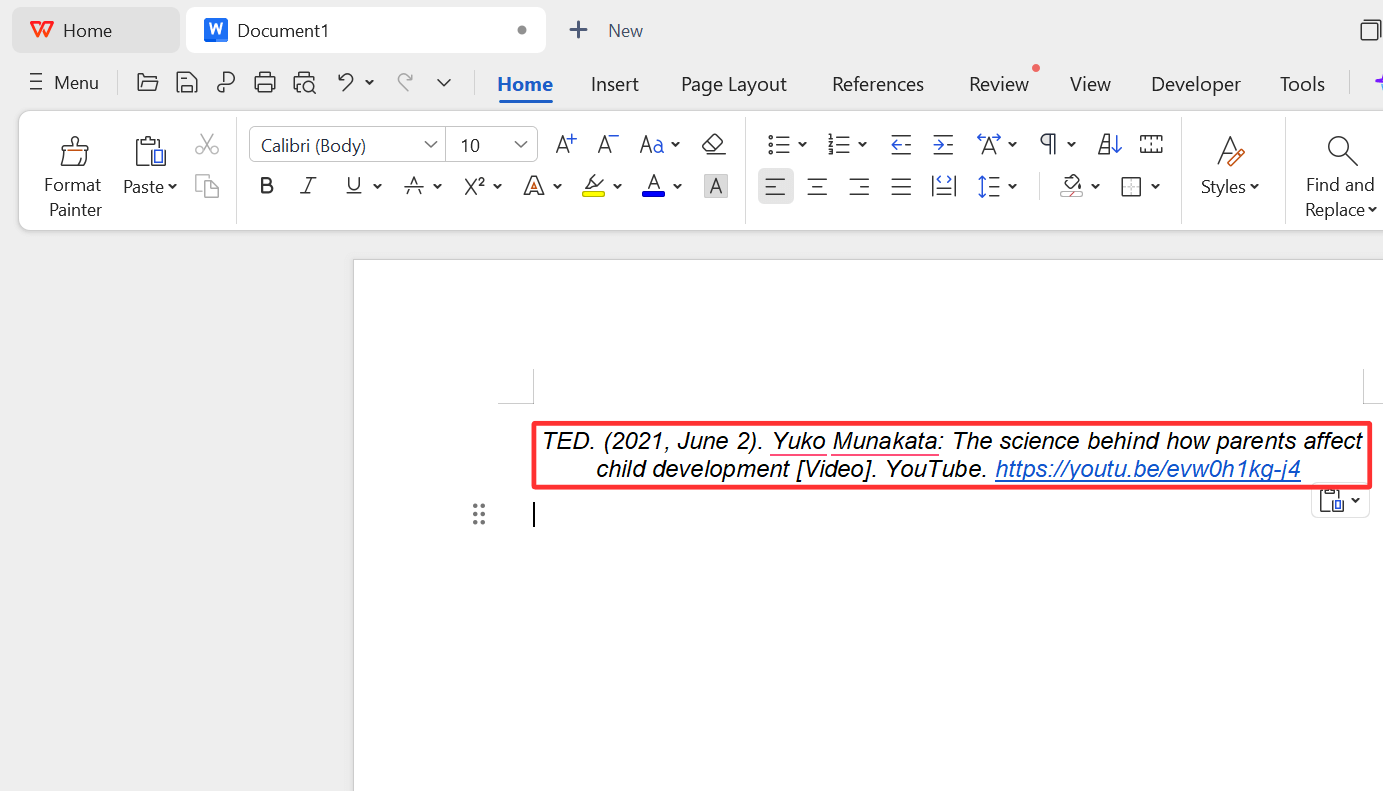Screen dimensions: 1383x791
Task: Switch to the Insert ribbon tab
Action: click(x=614, y=84)
